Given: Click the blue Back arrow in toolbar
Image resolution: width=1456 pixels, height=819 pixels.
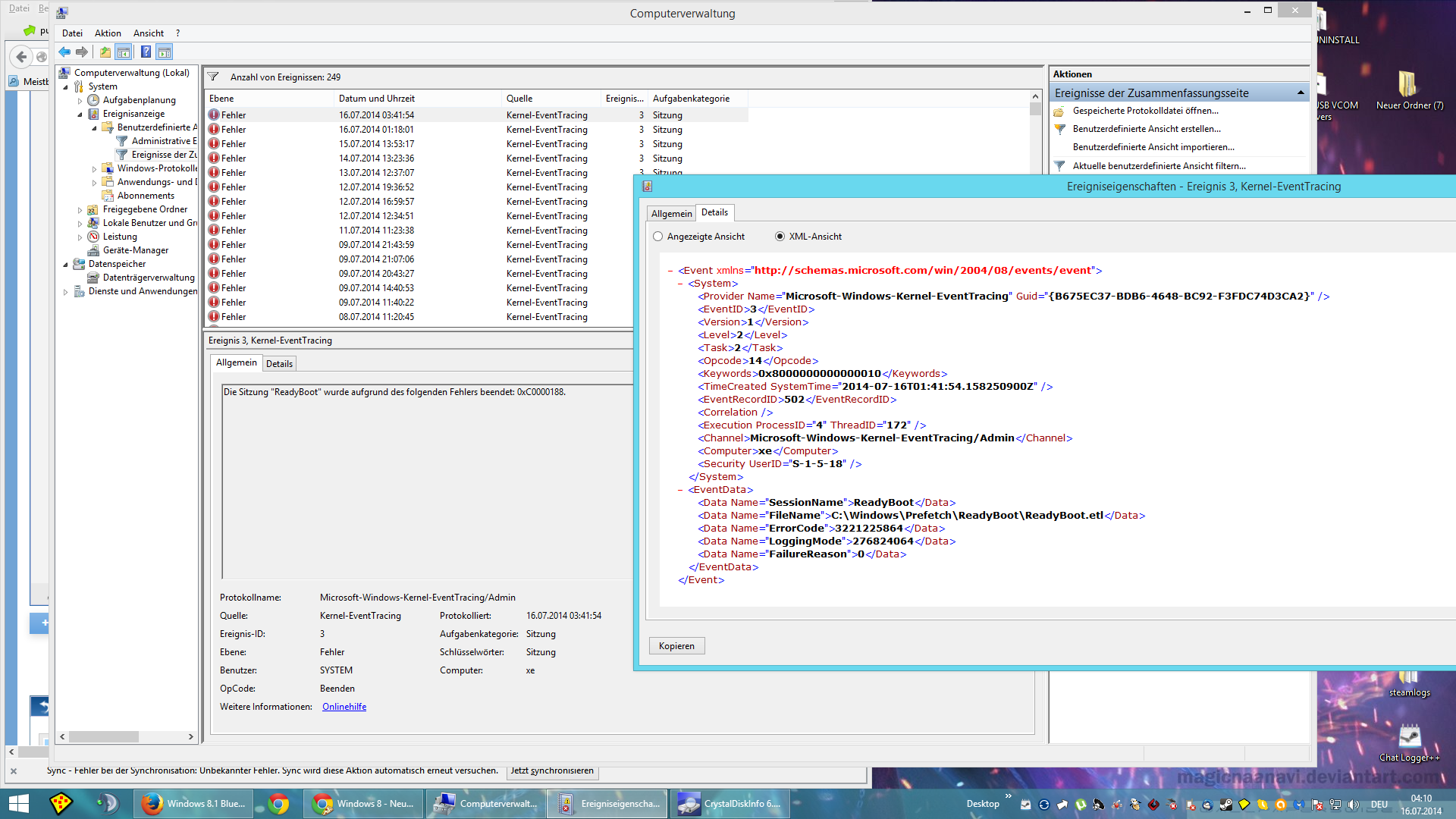Looking at the screenshot, I should click(64, 52).
